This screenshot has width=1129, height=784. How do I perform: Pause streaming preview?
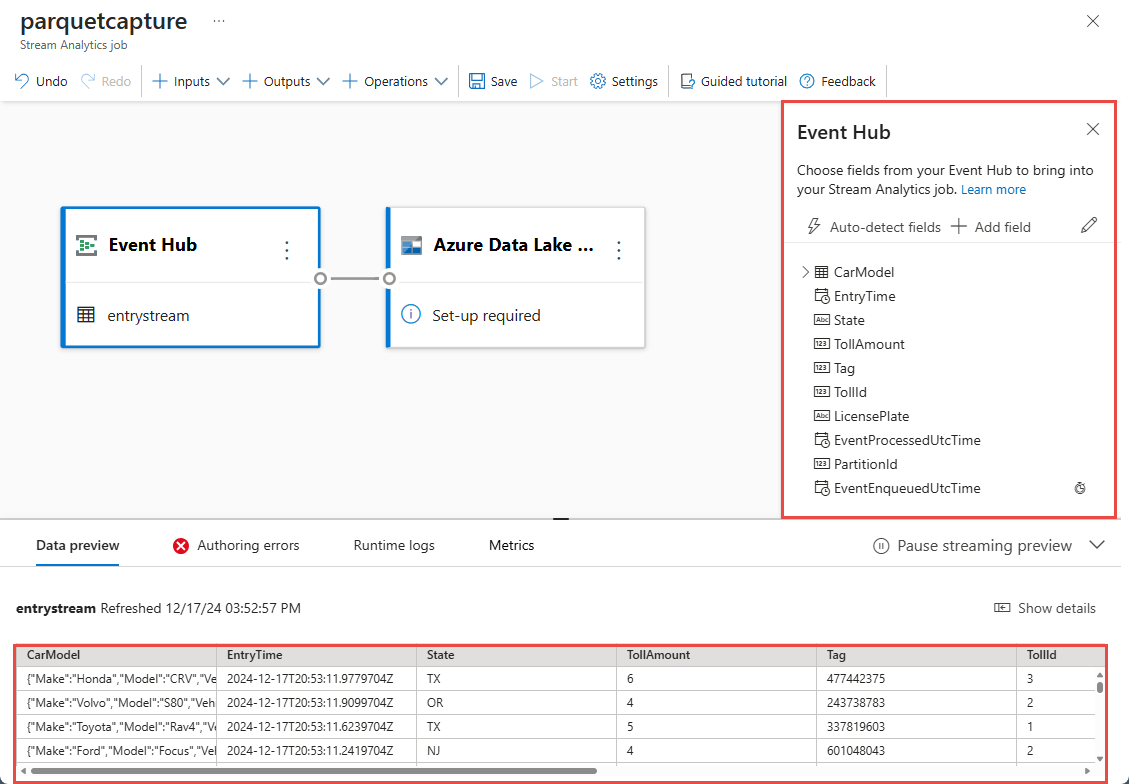(x=973, y=546)
